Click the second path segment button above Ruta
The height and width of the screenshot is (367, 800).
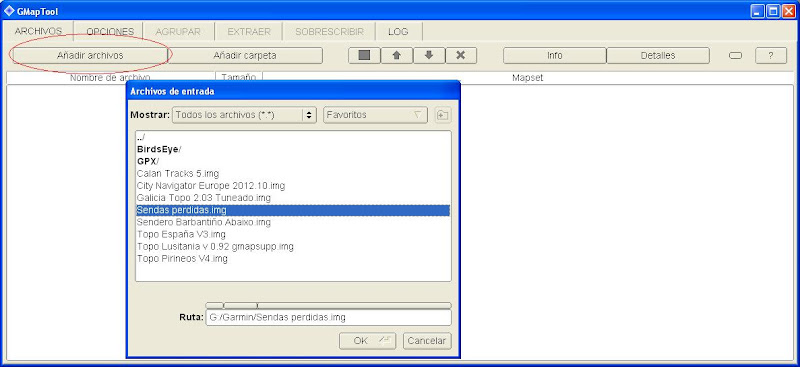tap(240, 305)
